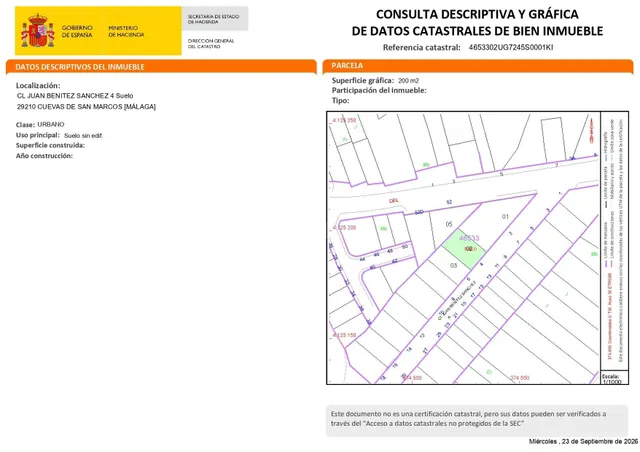Click the 'URBANO' value
This screenshot has height=452, width=640.
[x=51, y=125]
